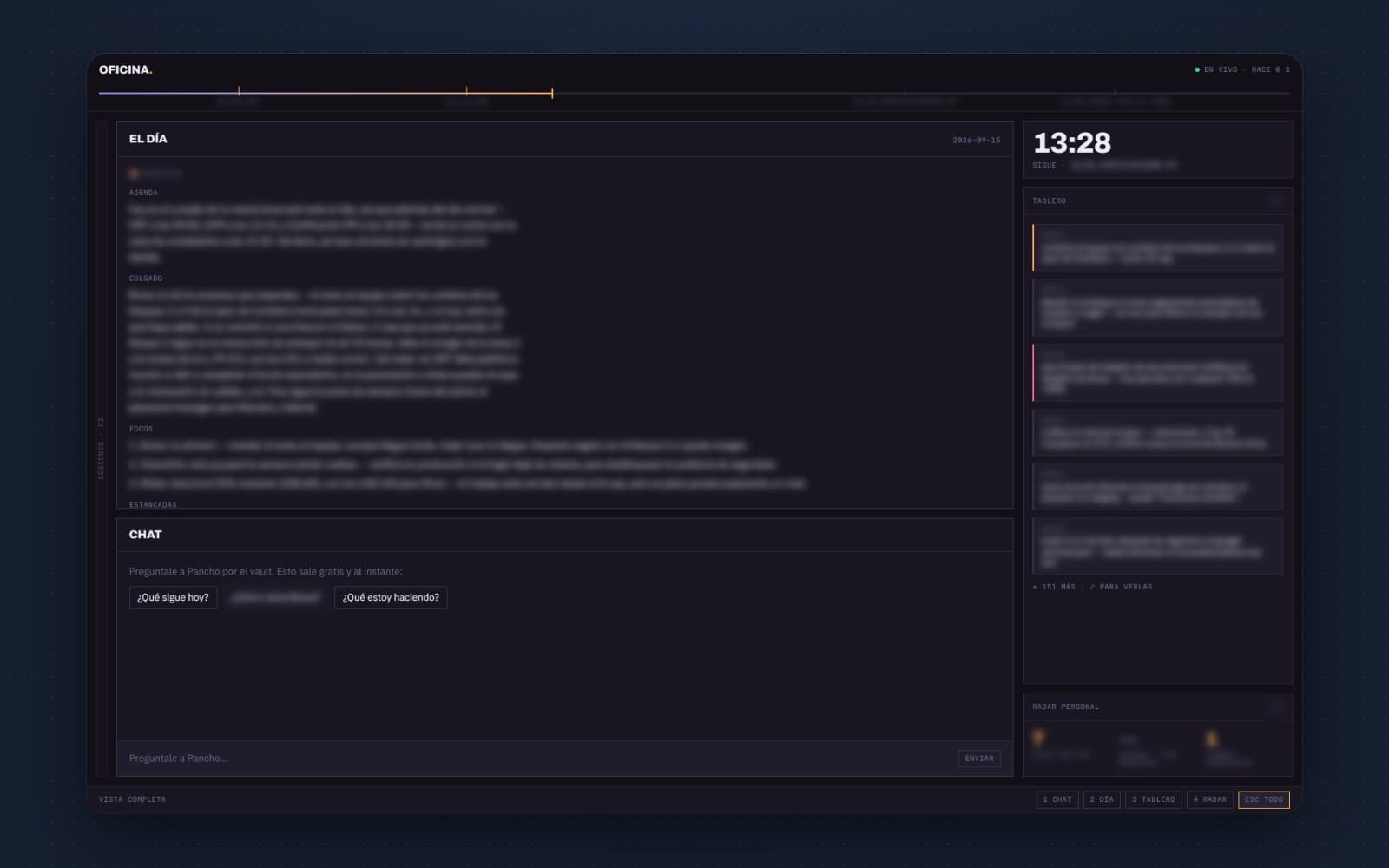Open the Tablero card with orange accent
Viewport: 1389px width, 868px height.
coord(1157,247)
